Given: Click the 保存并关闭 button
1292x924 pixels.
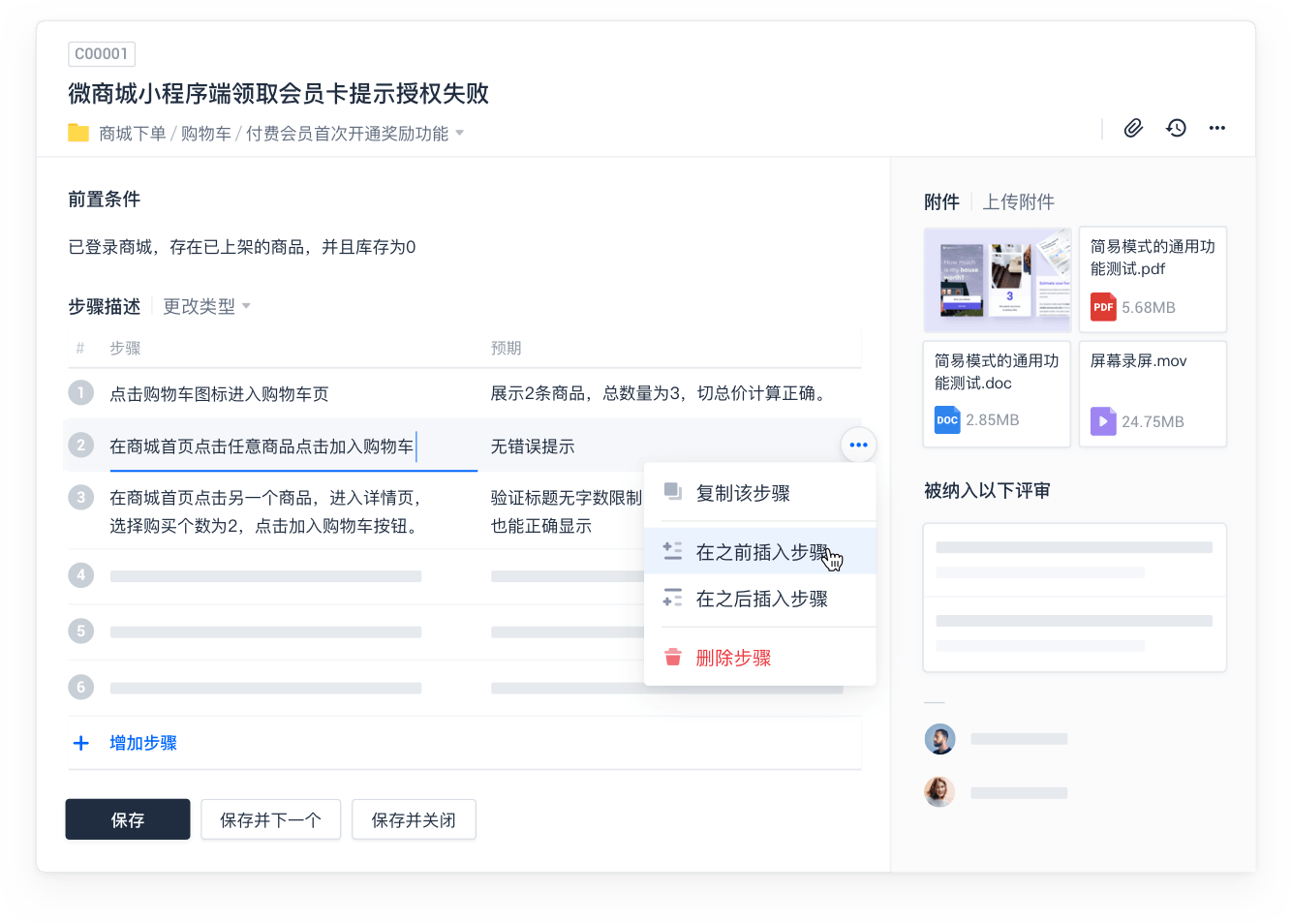Looking at the screenshot, I should click(x=414, y=819).
